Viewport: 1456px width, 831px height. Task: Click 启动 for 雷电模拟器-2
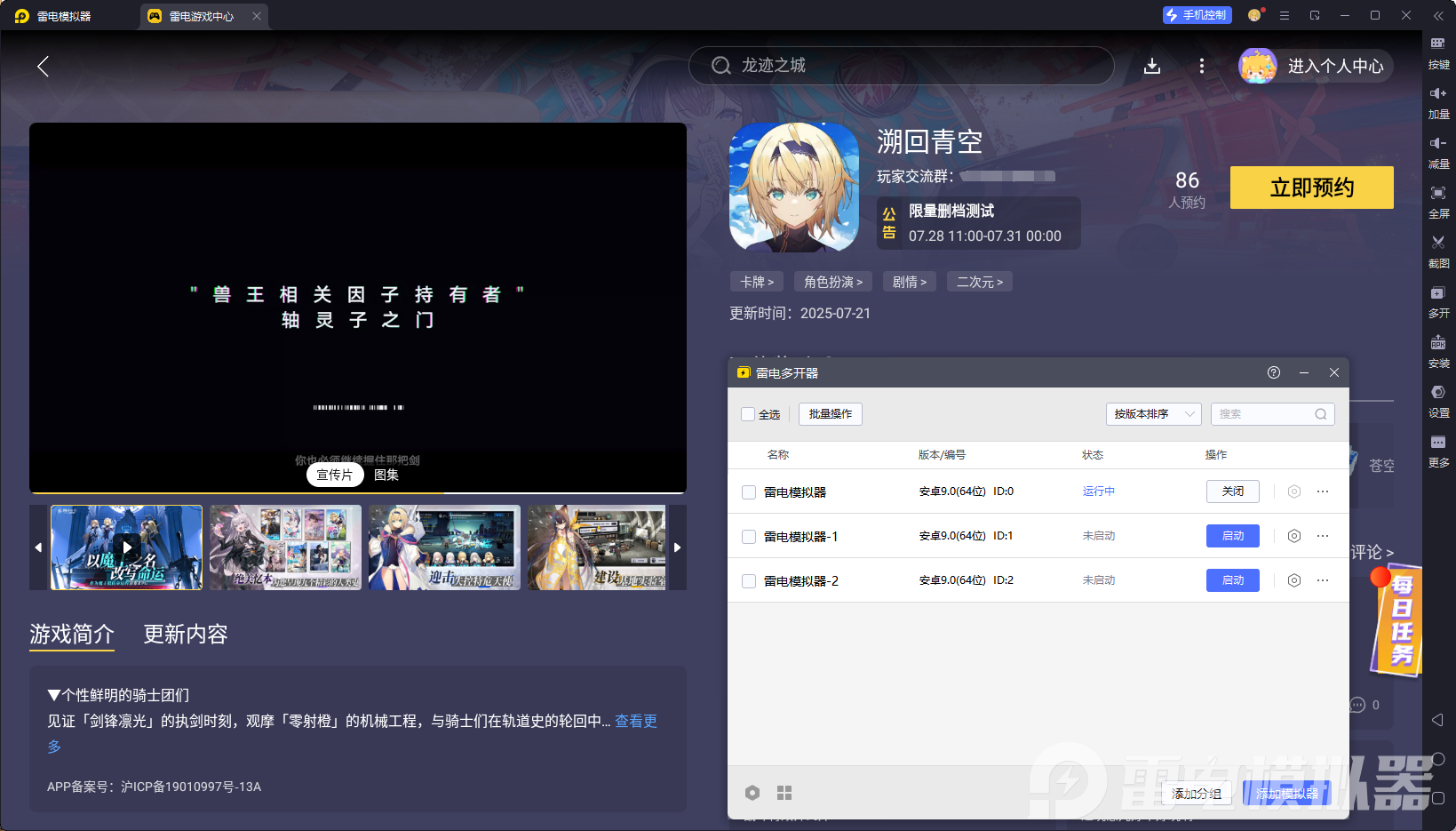[1233, 580]
